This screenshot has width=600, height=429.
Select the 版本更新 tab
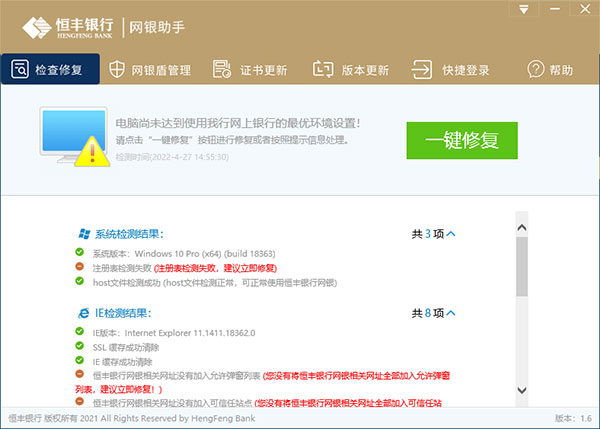click(x=351, y=70)
